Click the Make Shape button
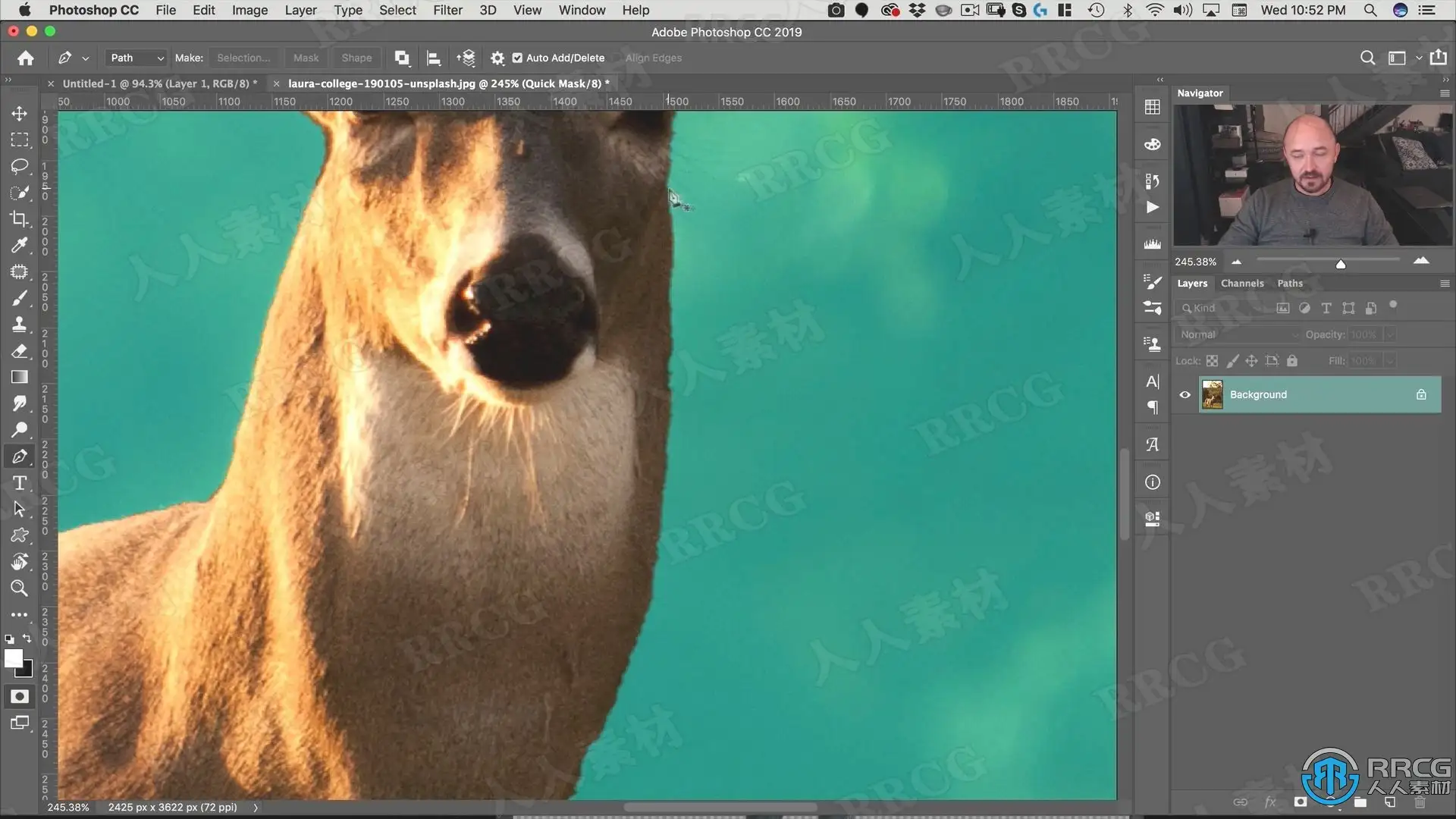This screenshot has height=819, width=1456. coord(356,58)
